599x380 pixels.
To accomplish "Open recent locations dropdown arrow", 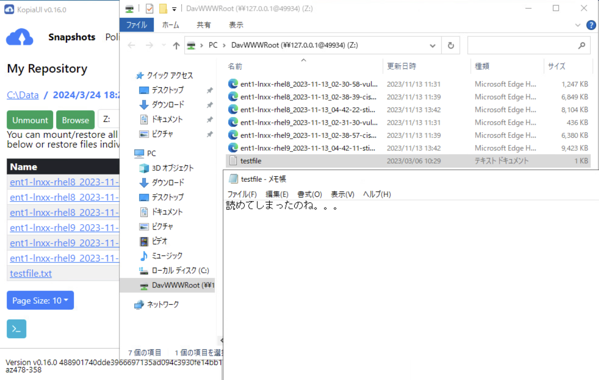I will click(164, 45).
